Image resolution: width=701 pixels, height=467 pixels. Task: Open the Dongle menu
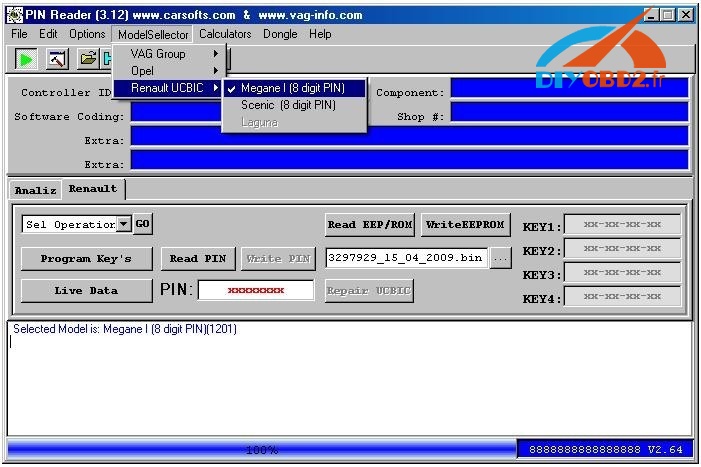pos(280,34)
